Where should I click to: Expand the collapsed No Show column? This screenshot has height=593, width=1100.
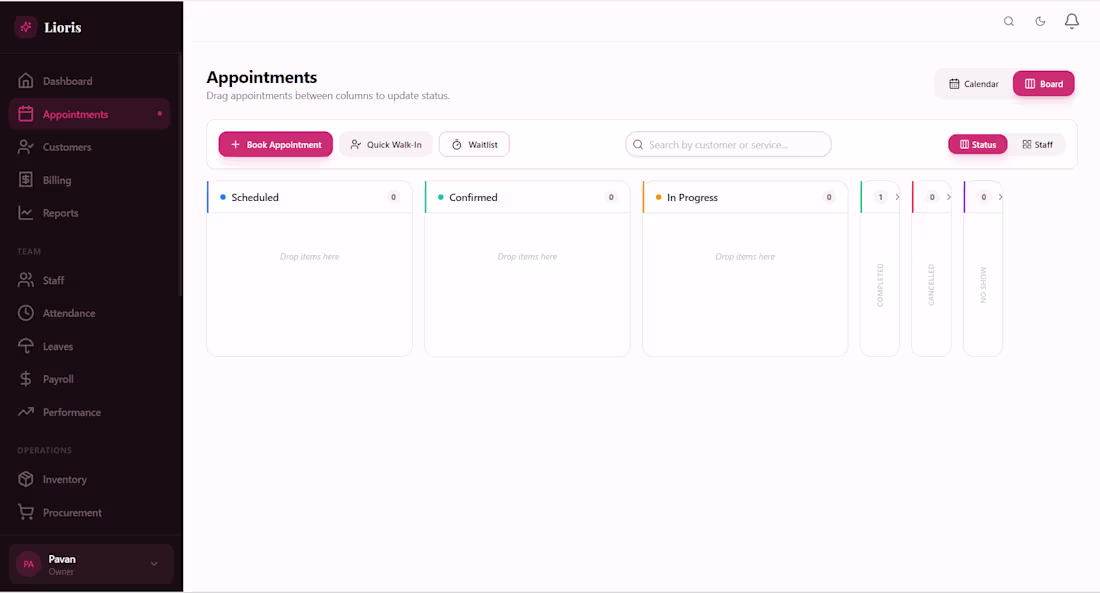(1000, 197)
